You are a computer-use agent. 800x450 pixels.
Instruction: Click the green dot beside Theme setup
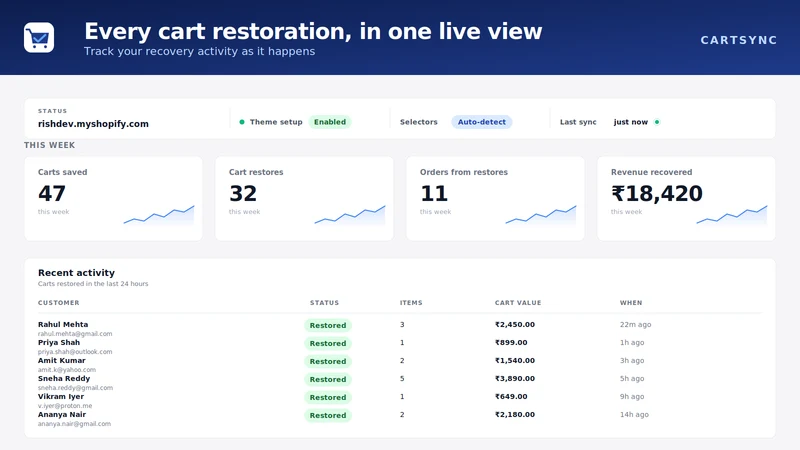tap(242, 122)
